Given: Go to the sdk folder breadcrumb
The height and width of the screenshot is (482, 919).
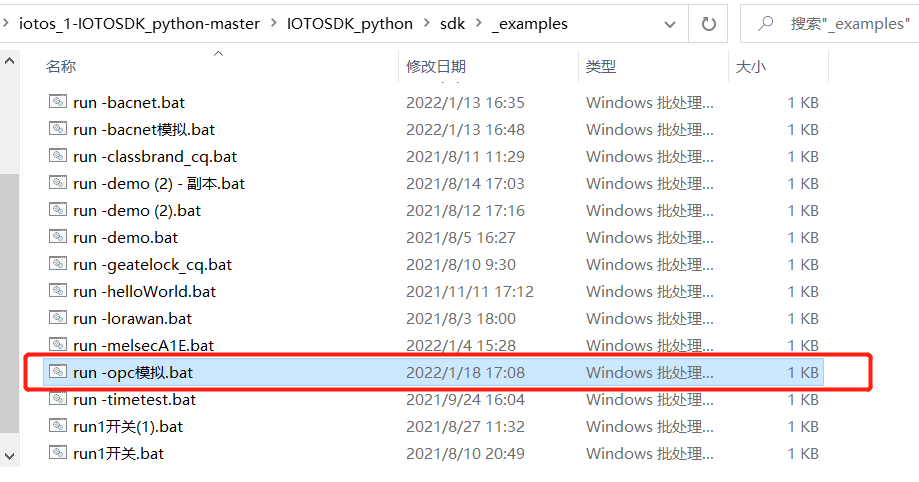Looking at the screenshot, I should [451, 23].
